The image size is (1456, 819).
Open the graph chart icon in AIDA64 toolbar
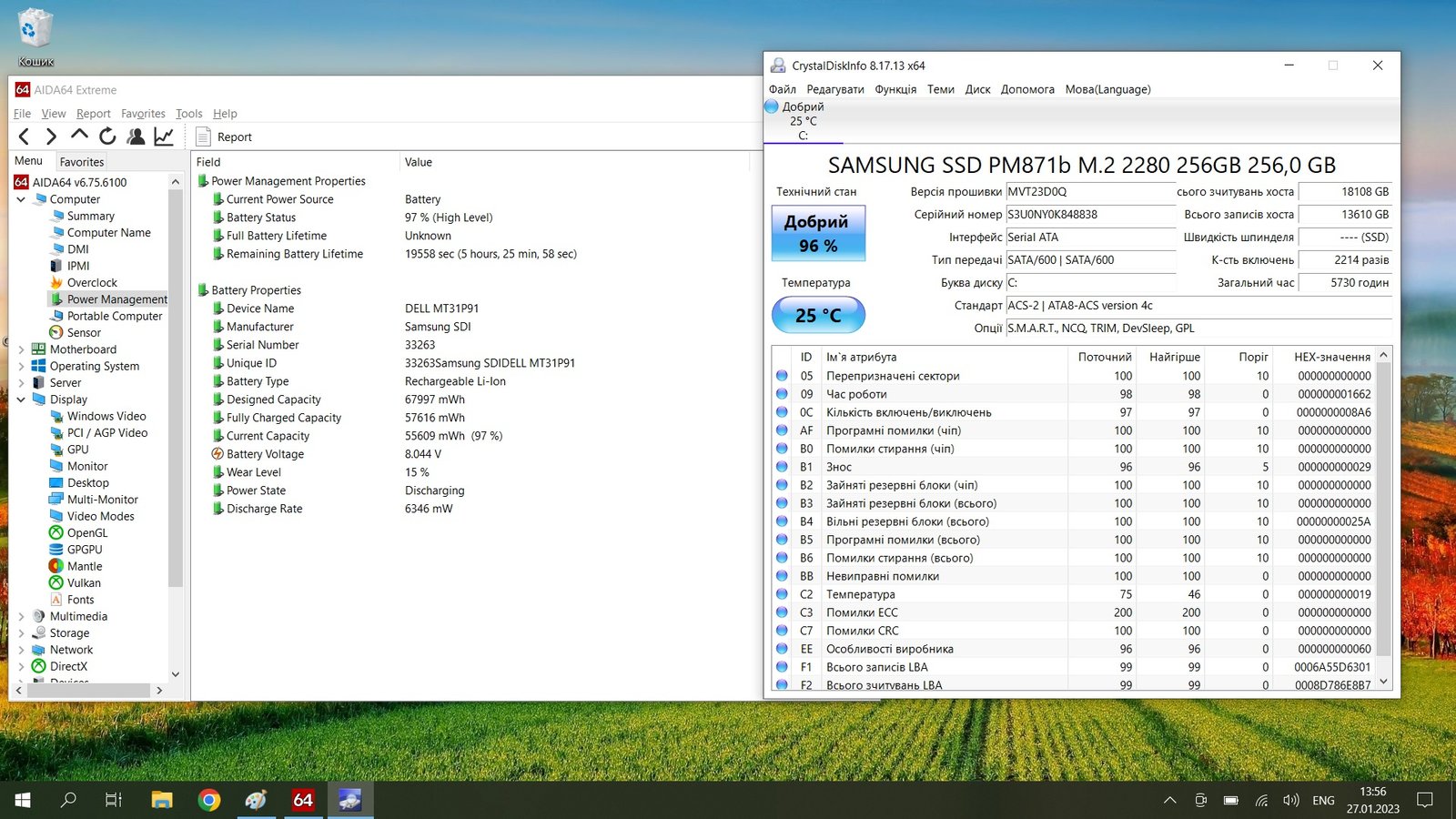[164, 136]
